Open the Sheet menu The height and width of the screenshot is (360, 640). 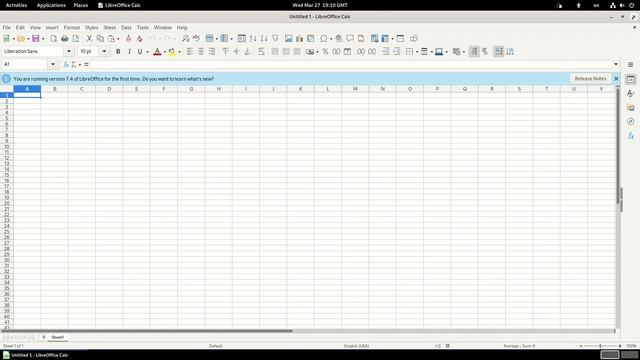tap(110, 27)
